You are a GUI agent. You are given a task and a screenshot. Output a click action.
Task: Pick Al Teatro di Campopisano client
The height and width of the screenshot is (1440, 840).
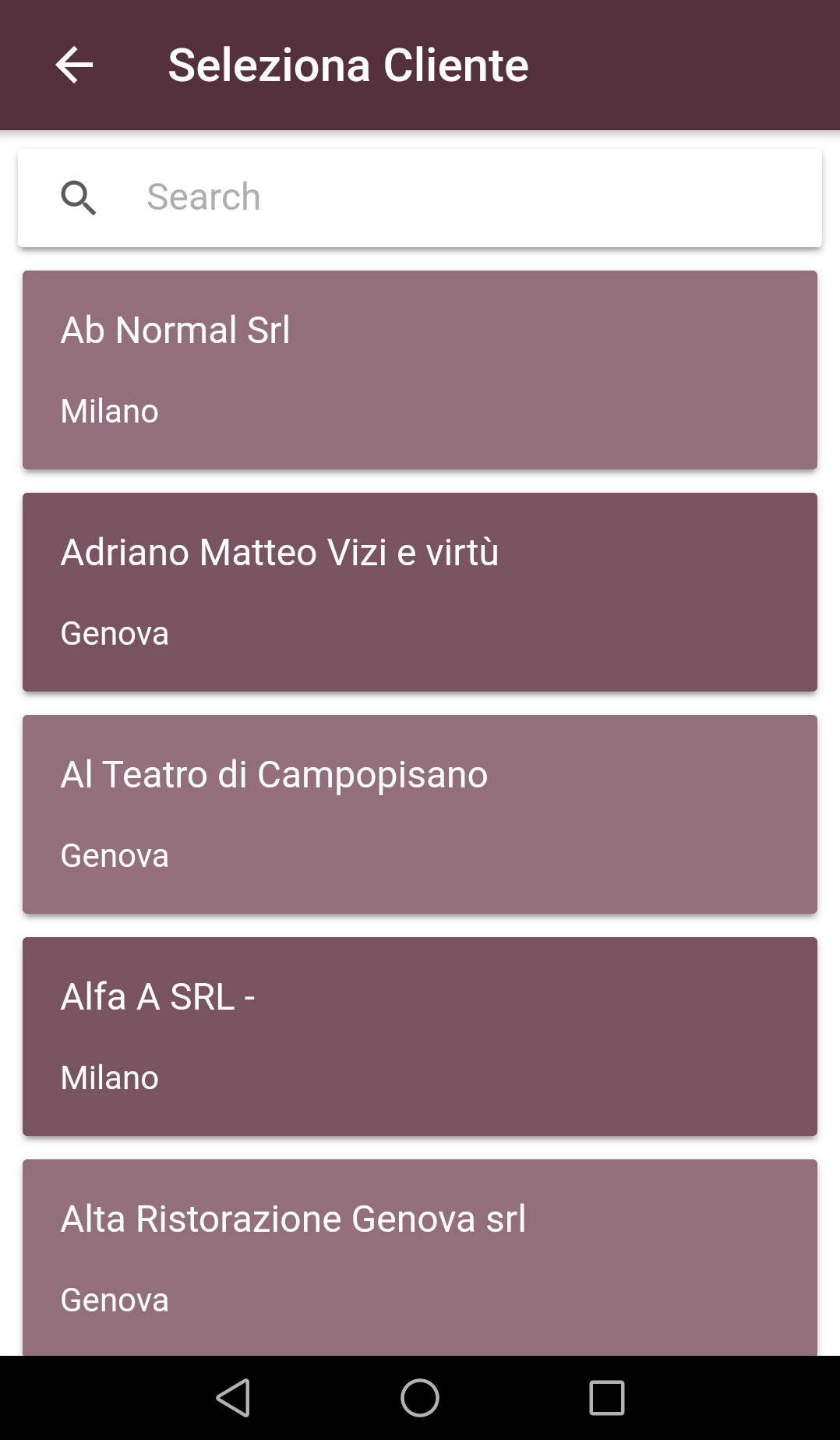[274, 775]
